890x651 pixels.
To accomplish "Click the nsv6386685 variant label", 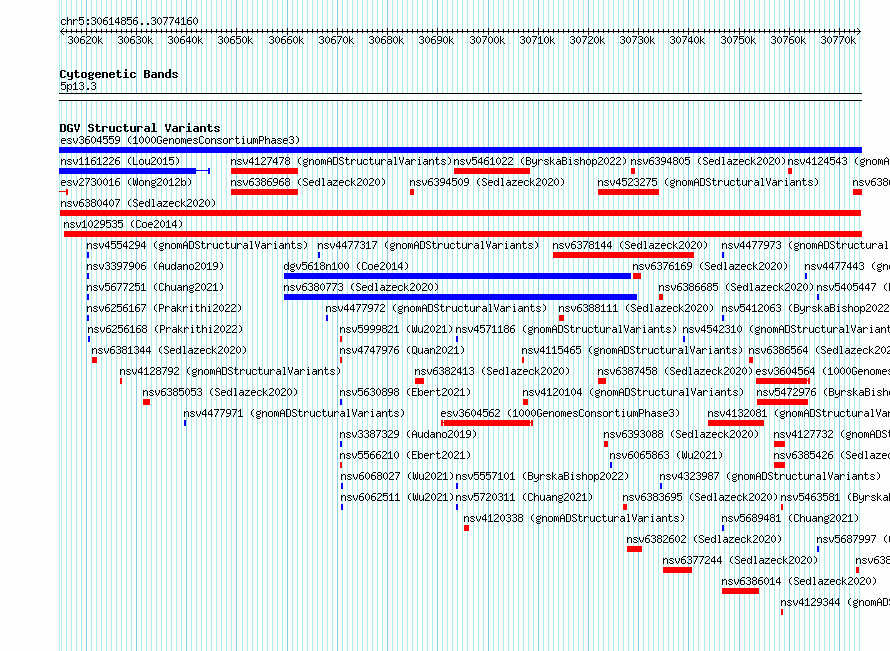I will pos(736,287).
